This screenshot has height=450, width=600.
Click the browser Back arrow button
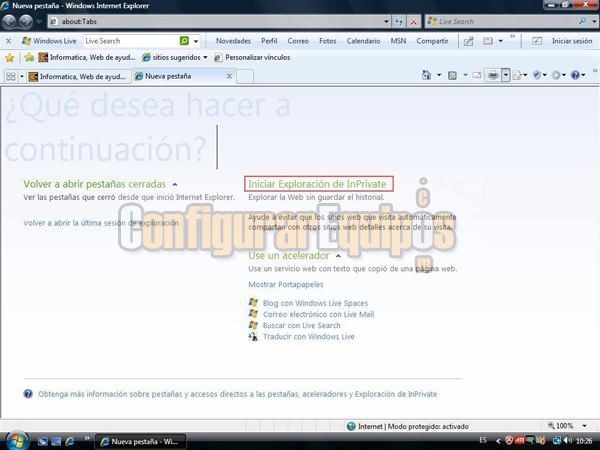[9, 21]
